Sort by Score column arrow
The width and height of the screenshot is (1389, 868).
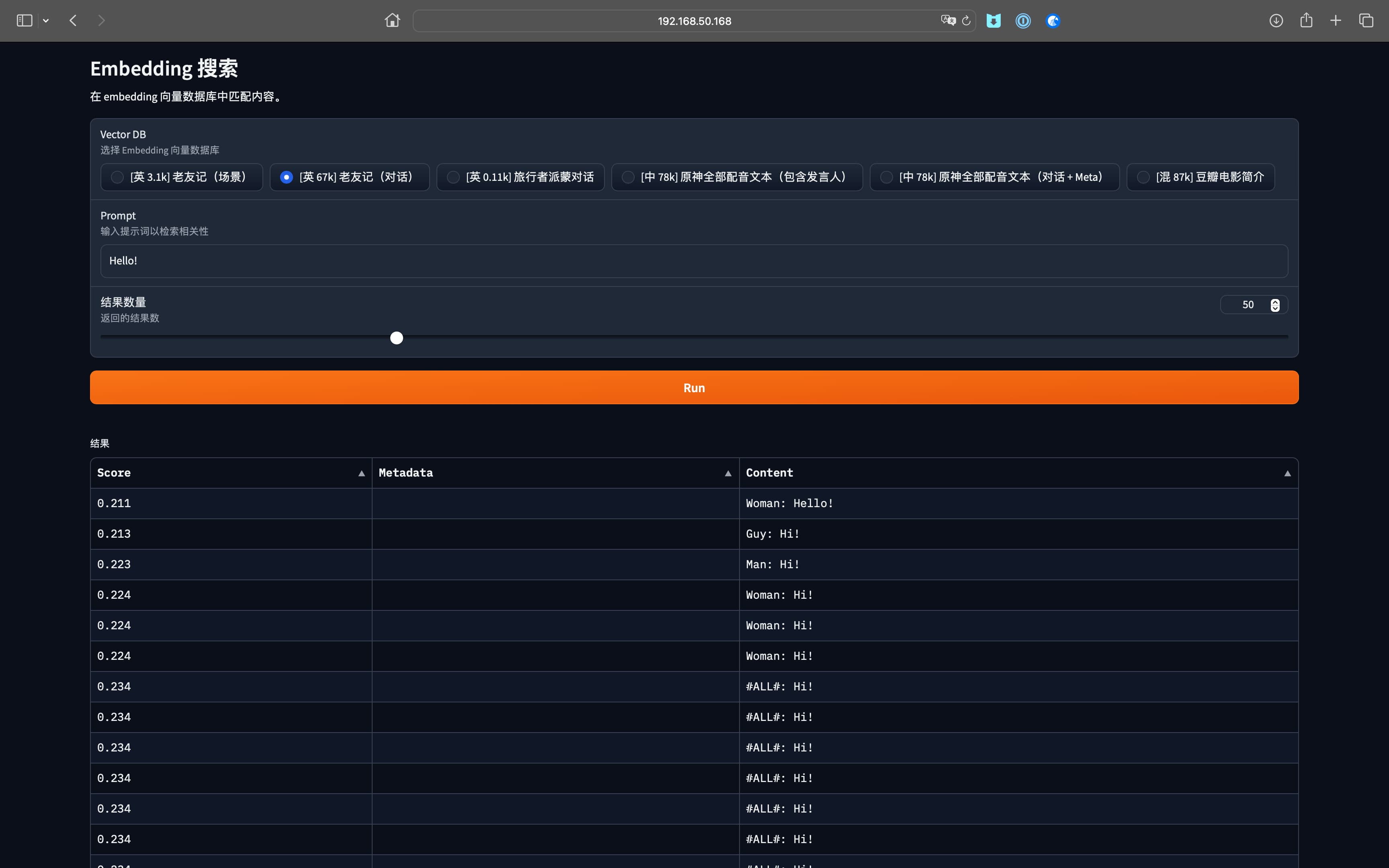362,474
